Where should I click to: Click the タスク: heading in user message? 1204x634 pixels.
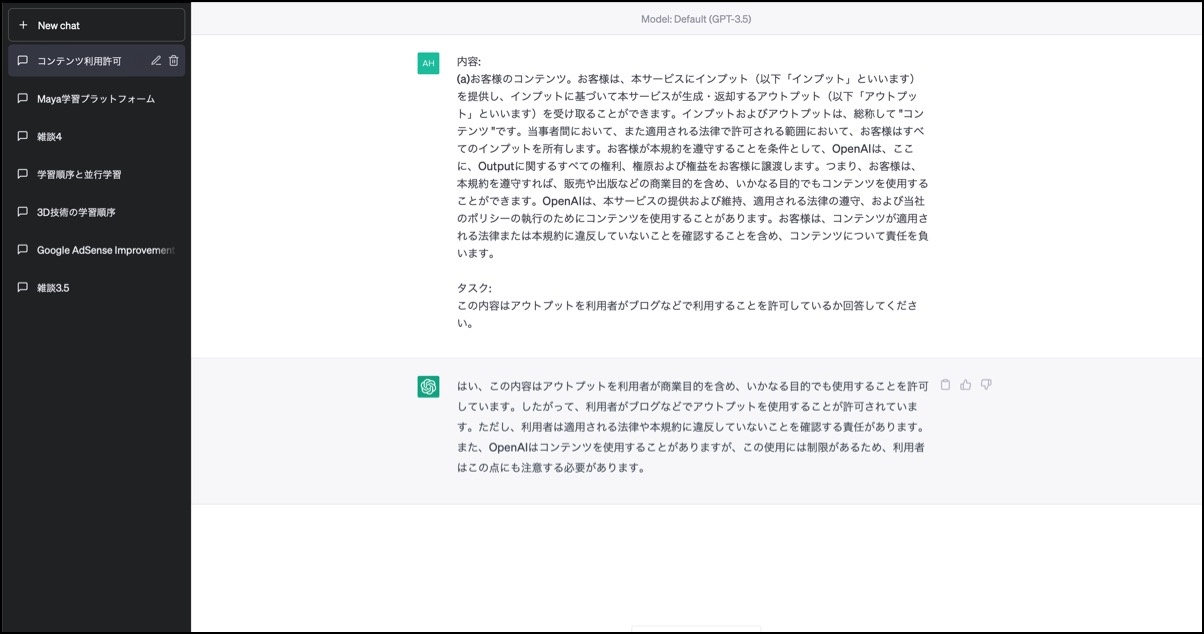pyautogui.click(x=475, y=288)
